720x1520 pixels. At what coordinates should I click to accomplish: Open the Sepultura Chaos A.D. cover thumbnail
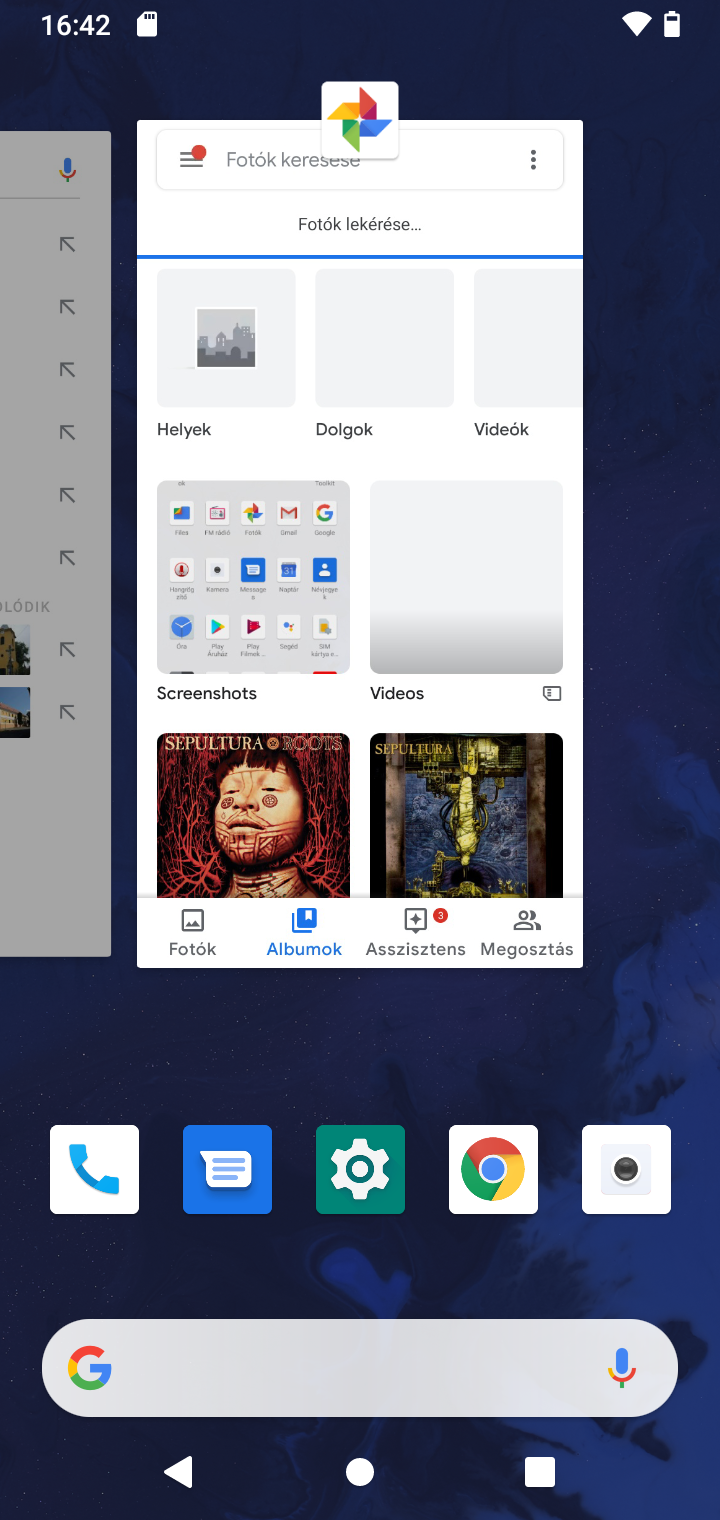[x=466, y=815]
